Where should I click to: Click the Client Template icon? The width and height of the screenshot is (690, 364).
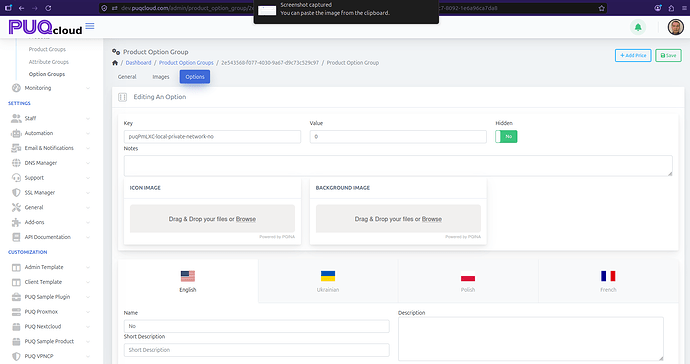[x=16, y=282]
